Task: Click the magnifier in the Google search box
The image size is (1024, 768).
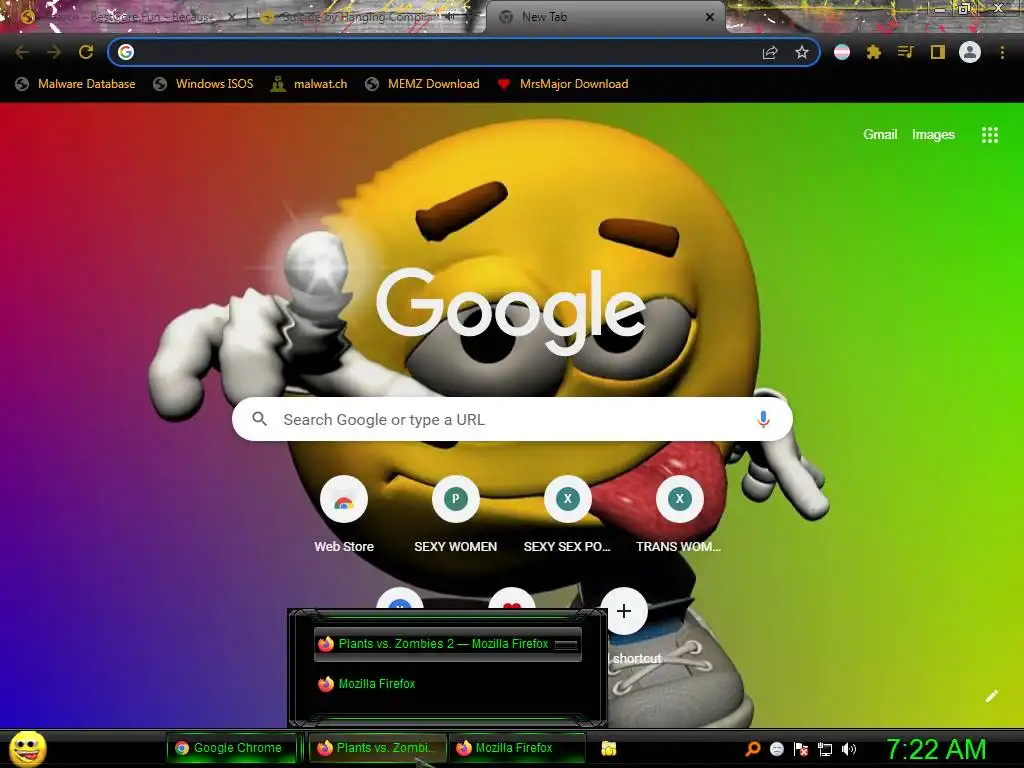Action: click(259, 419)
